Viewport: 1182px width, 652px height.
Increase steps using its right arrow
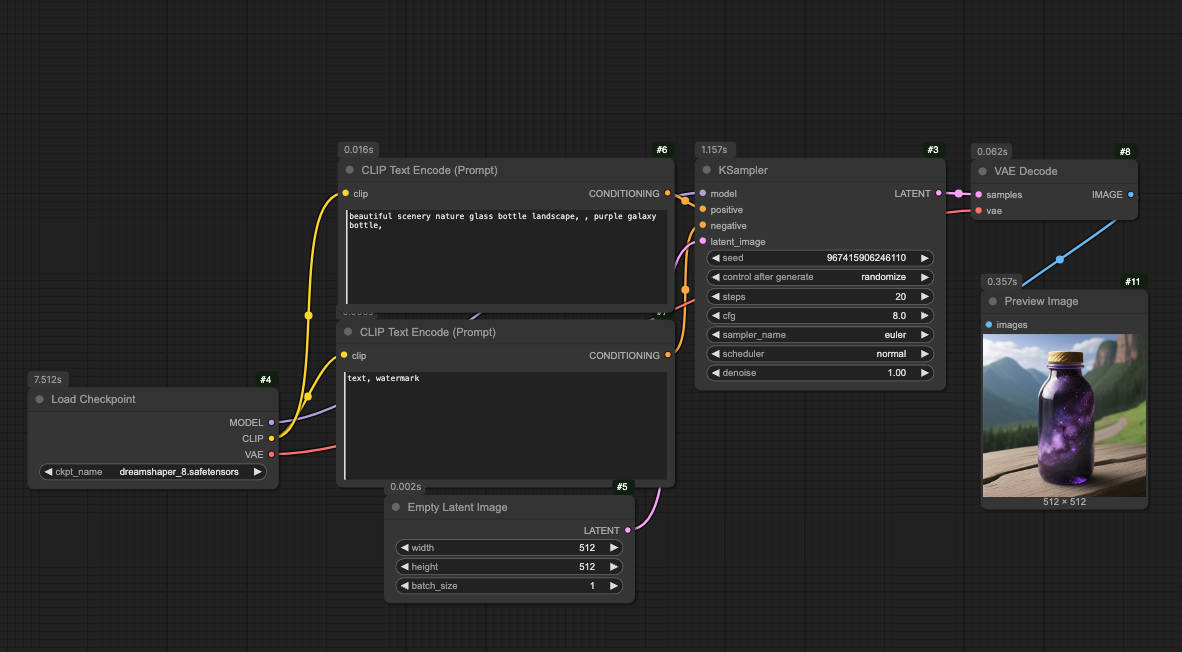pos(924,297)
